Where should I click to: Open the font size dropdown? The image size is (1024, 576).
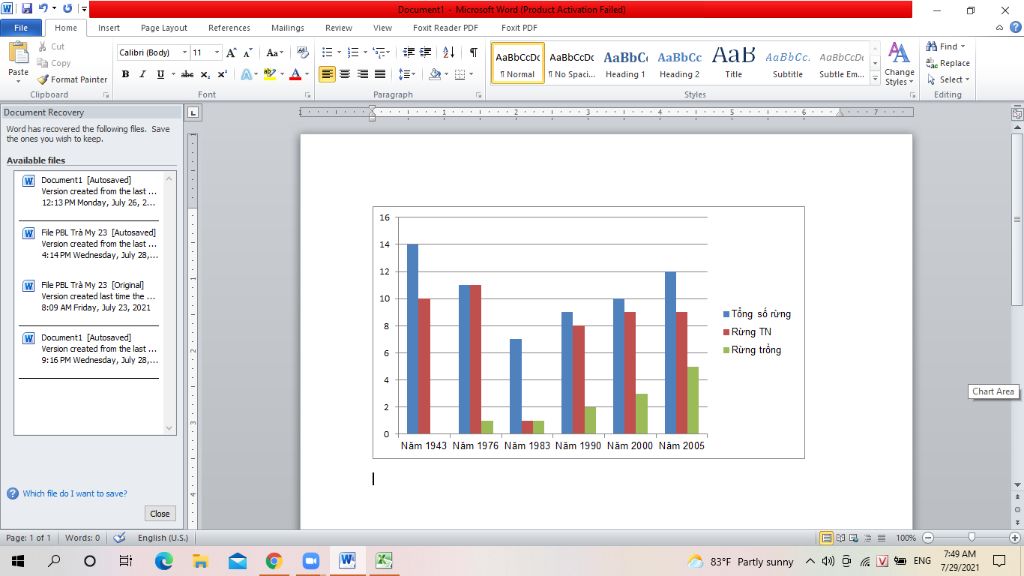[x=217, y=52]
